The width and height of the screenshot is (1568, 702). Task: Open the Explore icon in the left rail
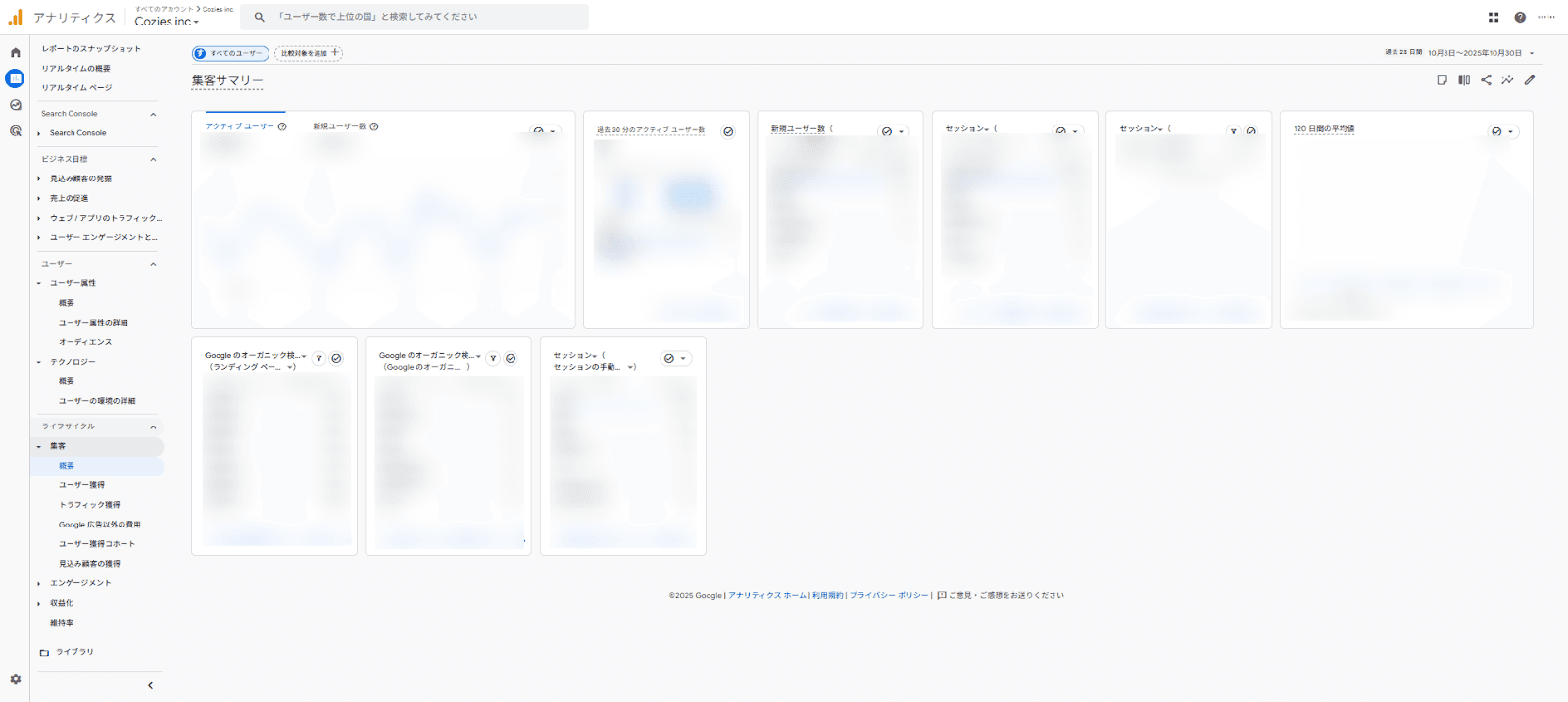[x=15, y=105]
